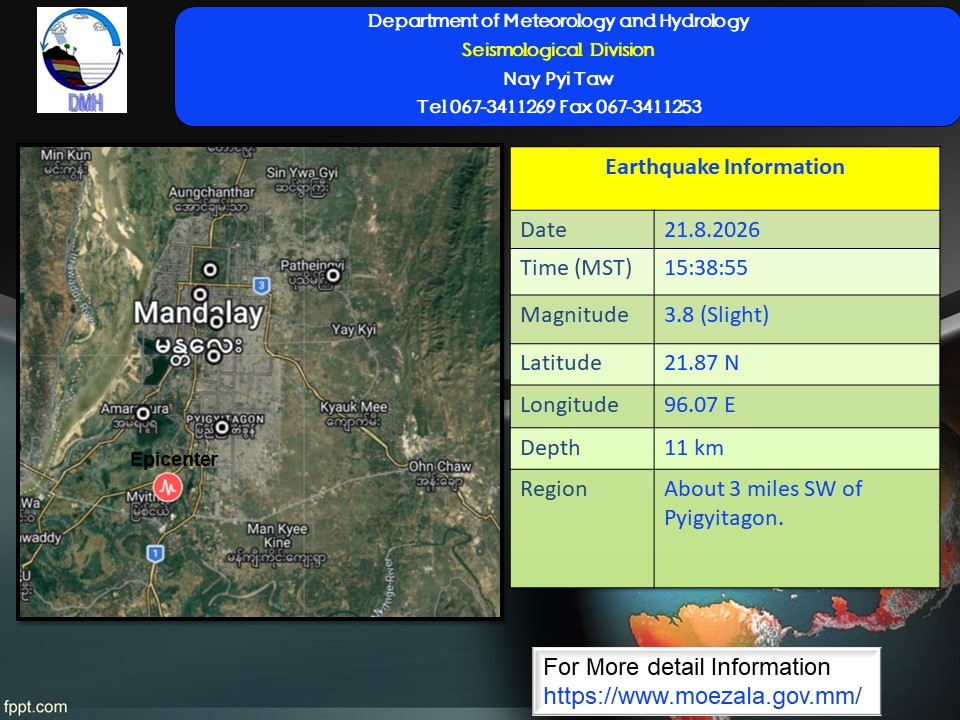Click the Pyigyitagon location marker
The image size is (960, 720).
click(x=222, y=427)
